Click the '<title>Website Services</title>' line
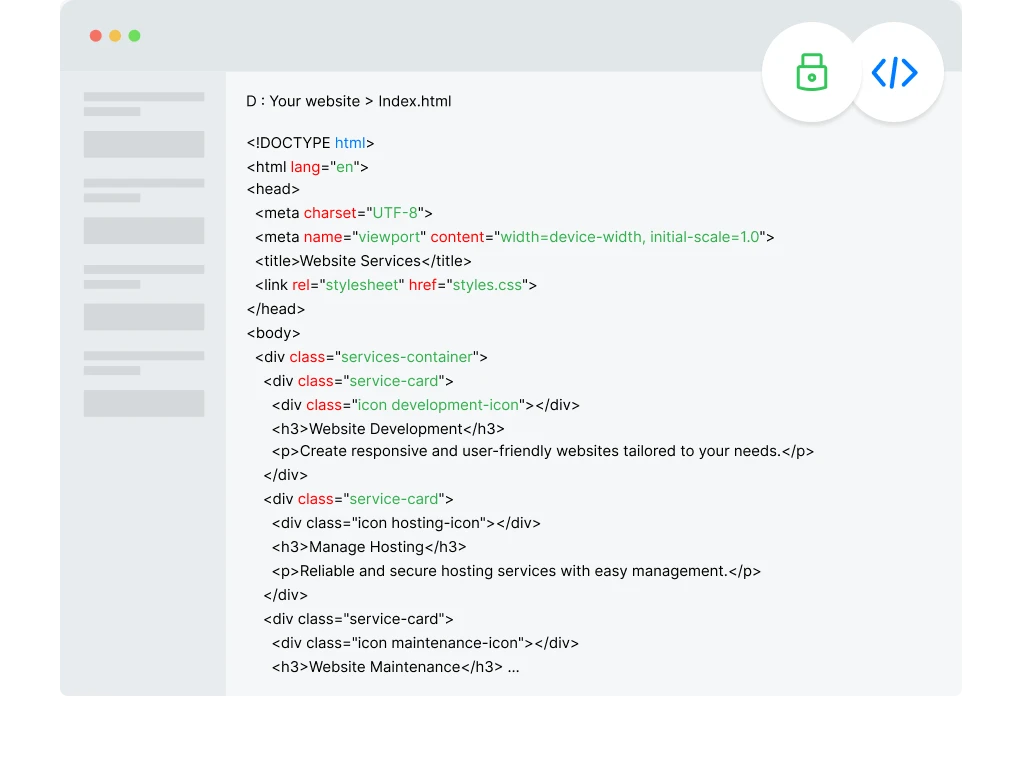This screenshot has width=1022, height=760. (363, 261)
